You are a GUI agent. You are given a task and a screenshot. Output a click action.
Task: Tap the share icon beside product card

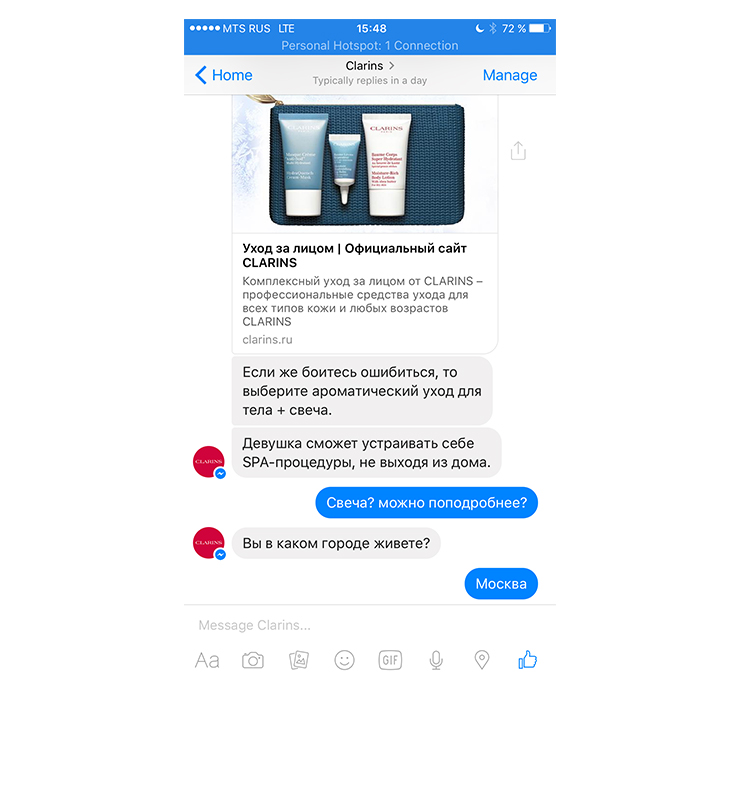(x=518, y=151)
